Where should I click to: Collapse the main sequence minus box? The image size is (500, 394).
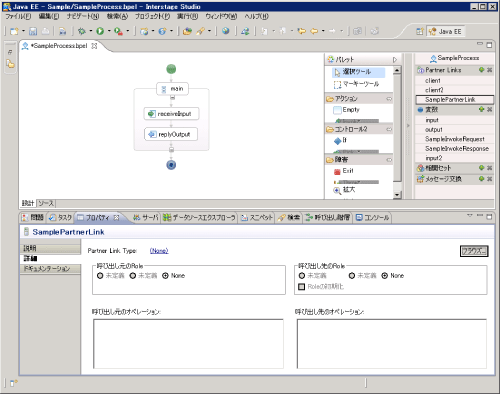[172, 98]
